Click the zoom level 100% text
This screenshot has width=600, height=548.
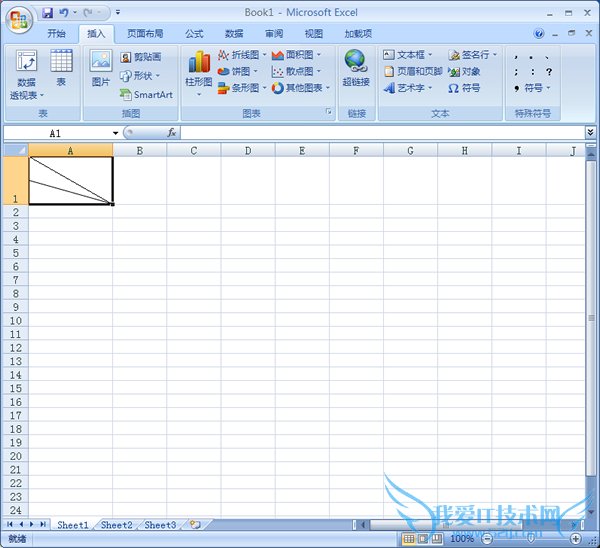pos(462,539)
